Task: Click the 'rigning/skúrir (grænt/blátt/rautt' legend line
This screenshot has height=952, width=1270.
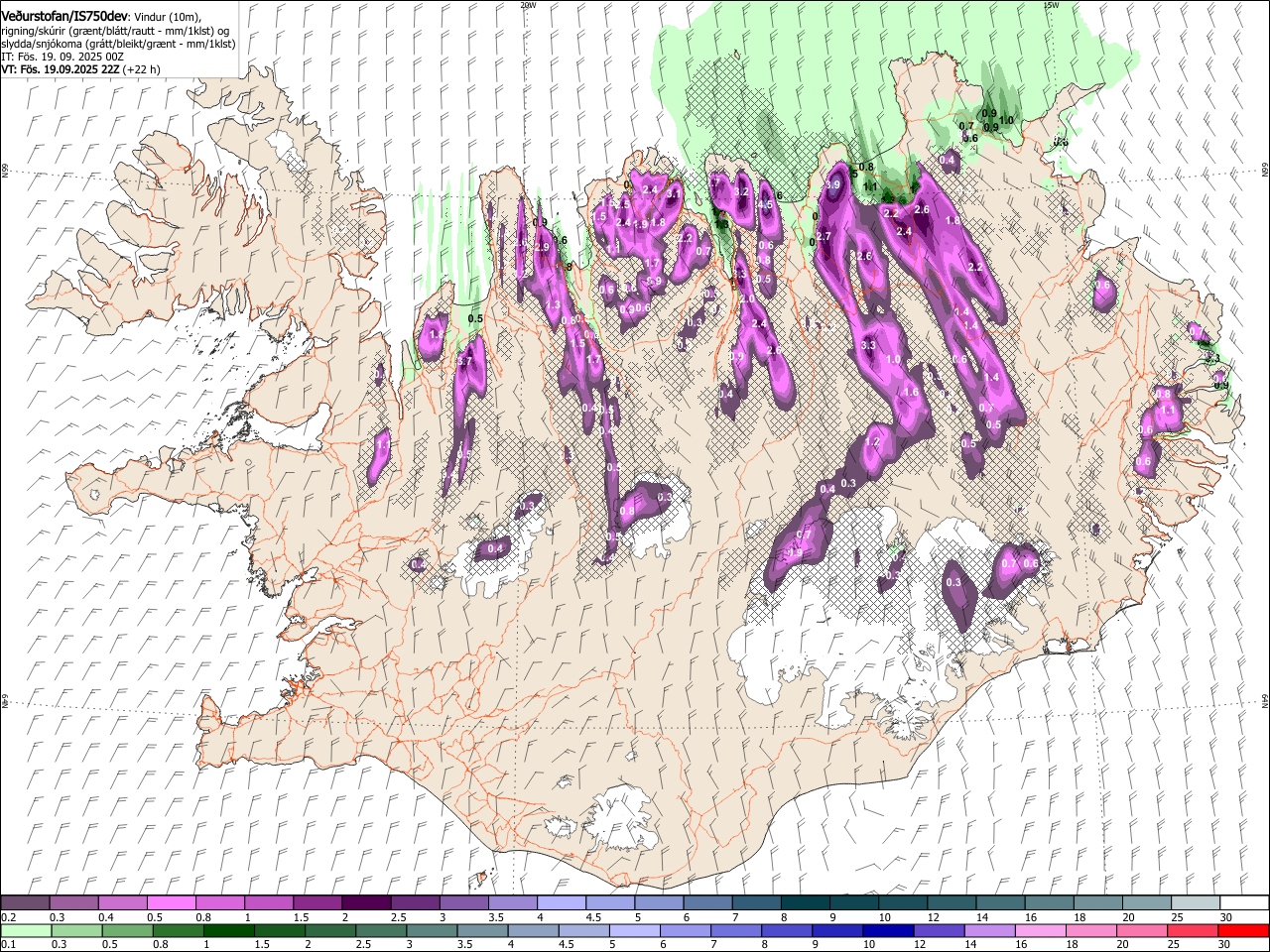Action: (115, 30)
